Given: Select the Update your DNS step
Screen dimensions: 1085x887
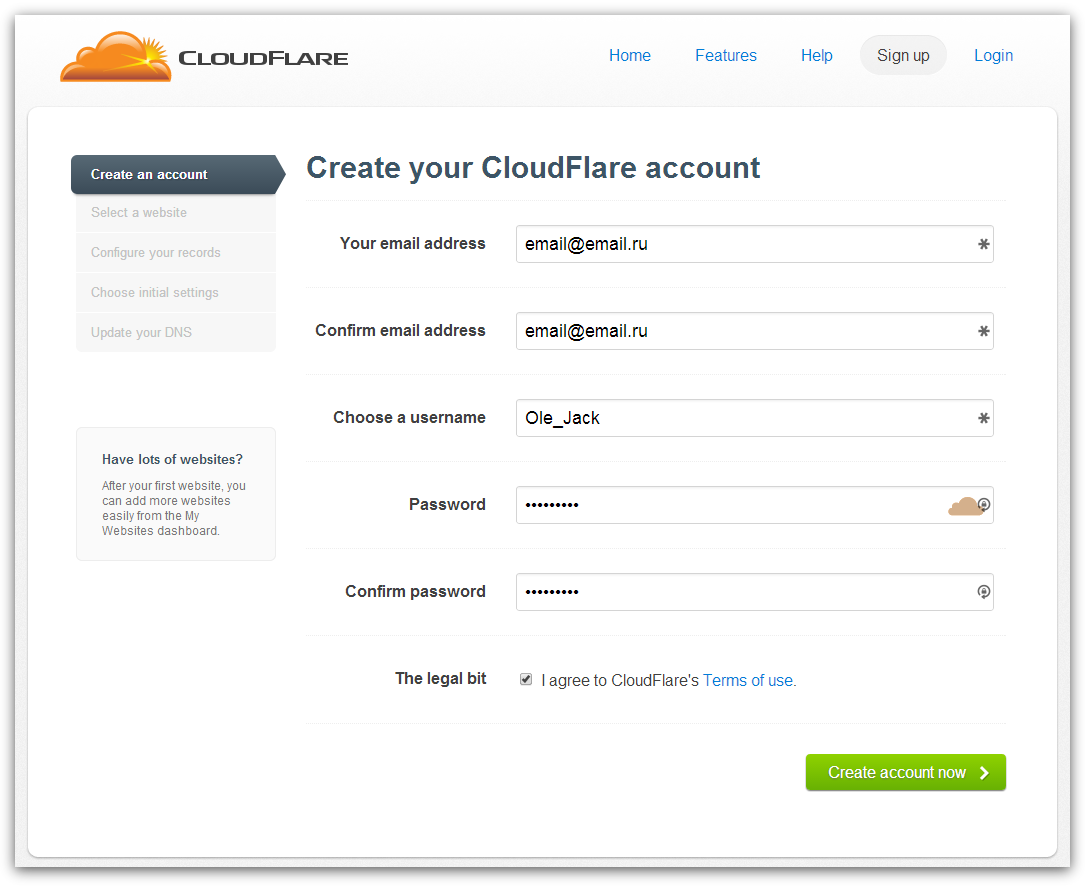Looking at the screenshot, I should pos(176,333).
